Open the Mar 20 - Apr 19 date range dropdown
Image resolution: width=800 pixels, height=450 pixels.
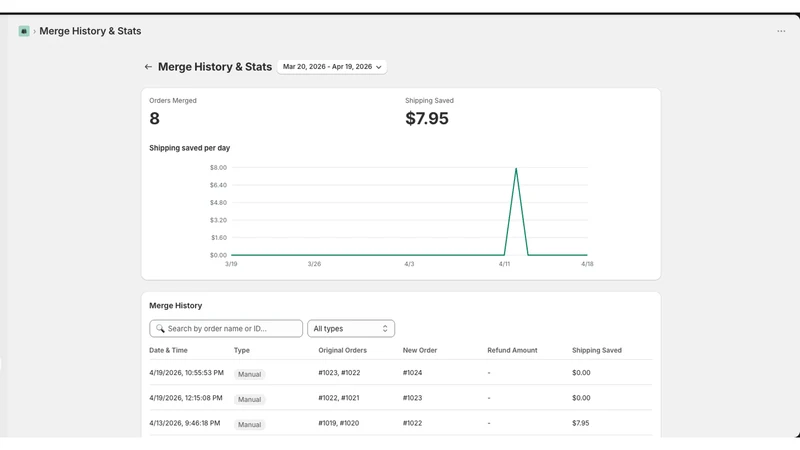tap(332, 67)
